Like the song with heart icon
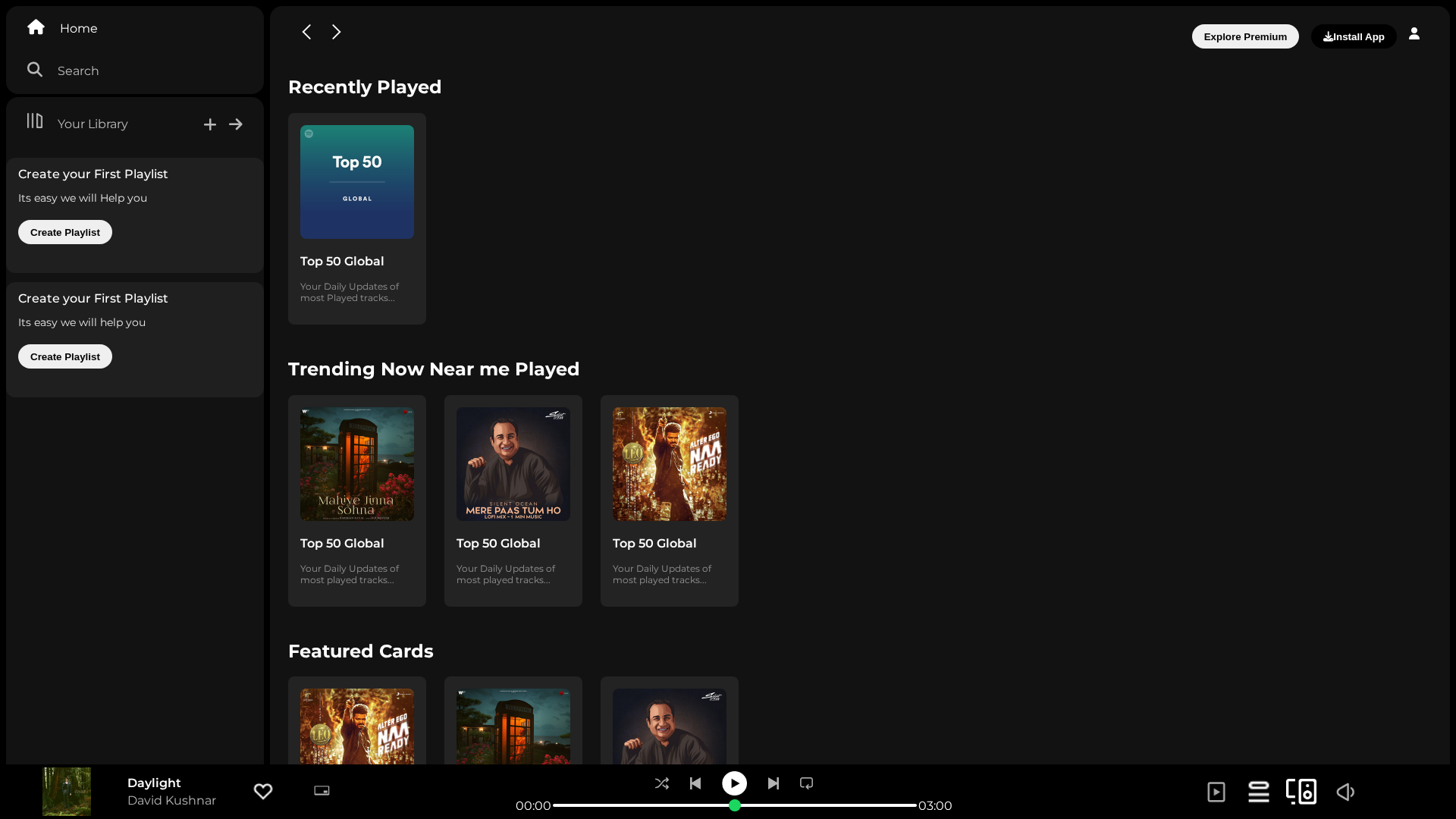Viewport: 1456px width, 819px height. (263, 791)
